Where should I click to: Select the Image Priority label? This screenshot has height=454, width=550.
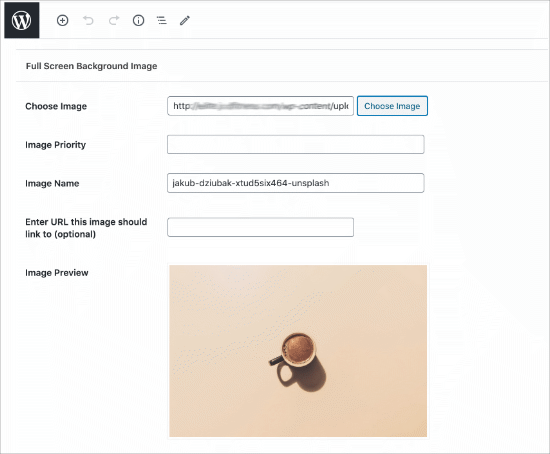55,145
